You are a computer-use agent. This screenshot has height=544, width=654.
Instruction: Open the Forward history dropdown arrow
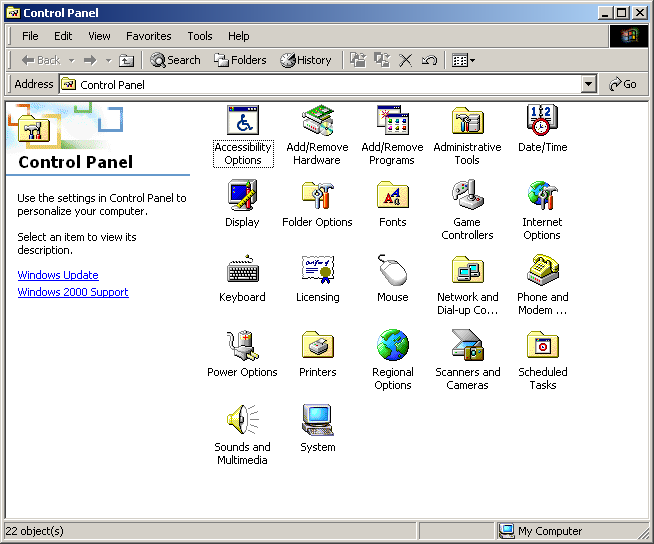(108, 60)
